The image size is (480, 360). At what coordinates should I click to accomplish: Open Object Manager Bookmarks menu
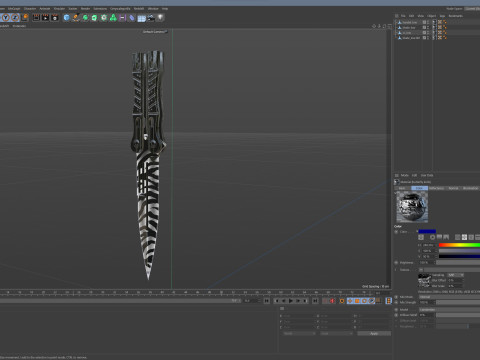click(x=455, y=16)
